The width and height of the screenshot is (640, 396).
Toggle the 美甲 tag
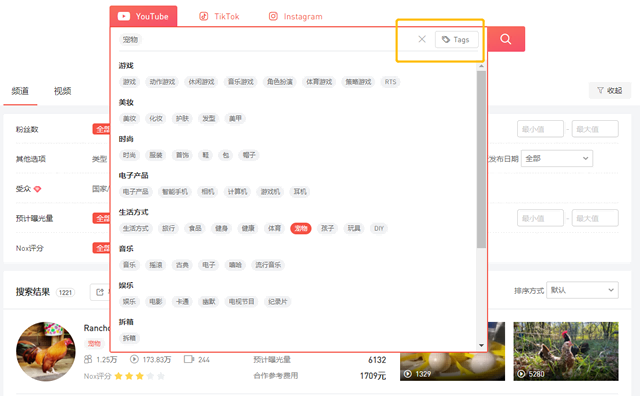point(235,119)
